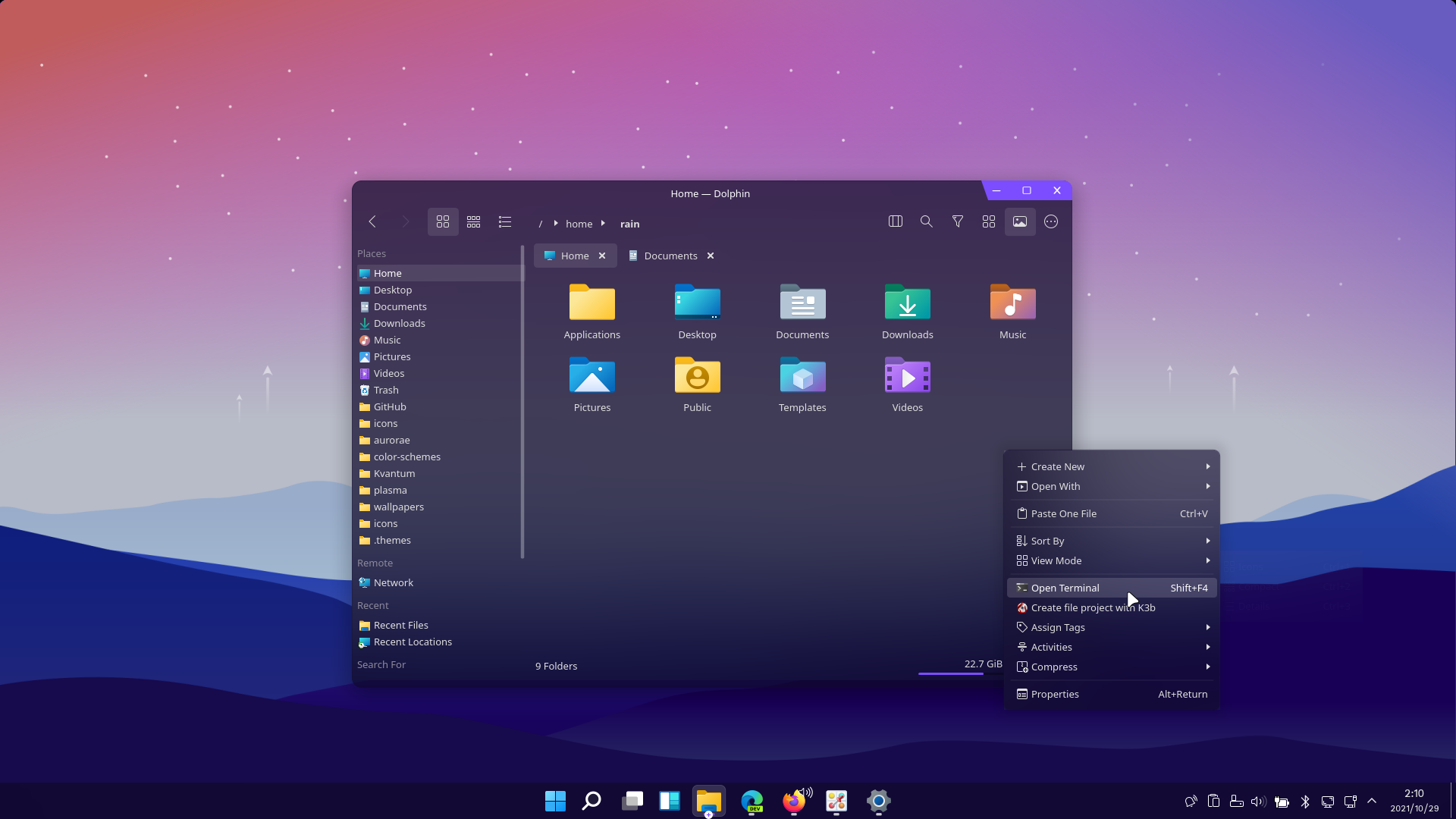Expand View Mode submenu
1456x819 pixels.
pos(1112,560)
